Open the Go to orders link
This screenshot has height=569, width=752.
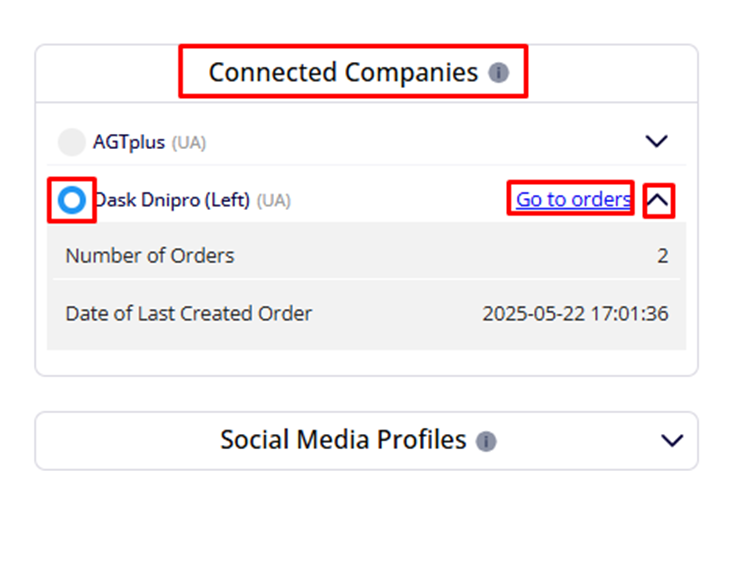point(573,199)
